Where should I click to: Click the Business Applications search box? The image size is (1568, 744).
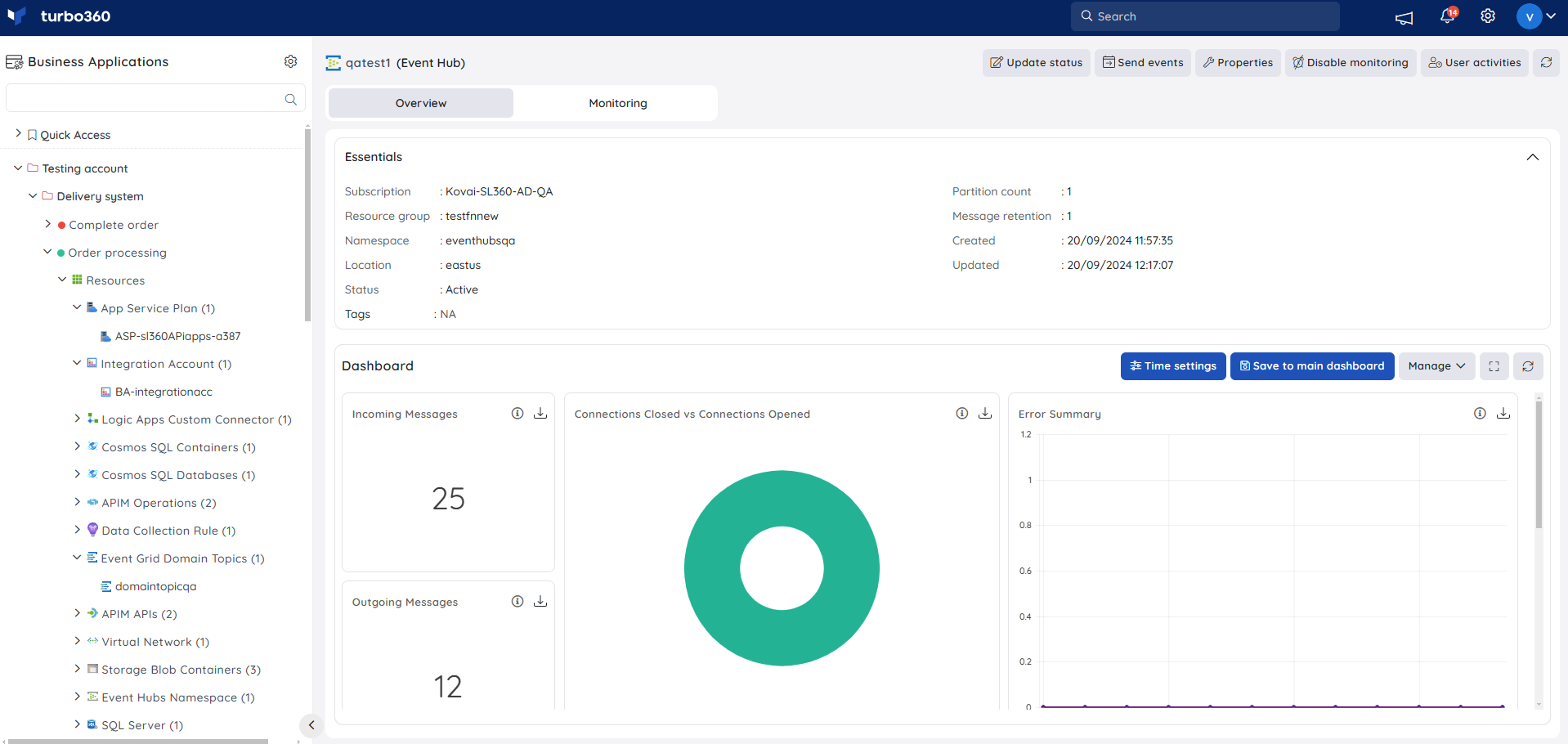pos(155,98)
